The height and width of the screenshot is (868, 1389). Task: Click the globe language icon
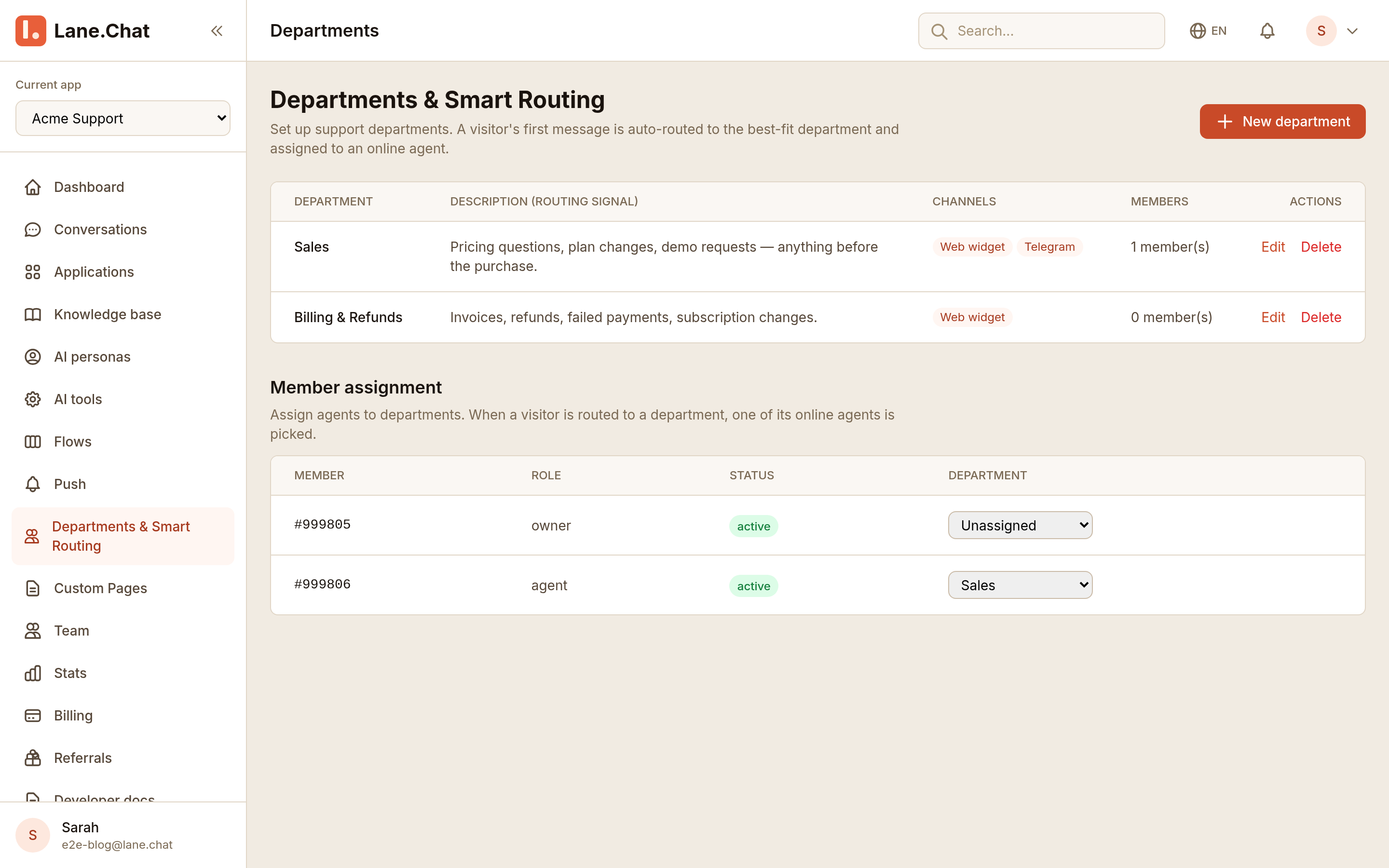(1198, 31)
